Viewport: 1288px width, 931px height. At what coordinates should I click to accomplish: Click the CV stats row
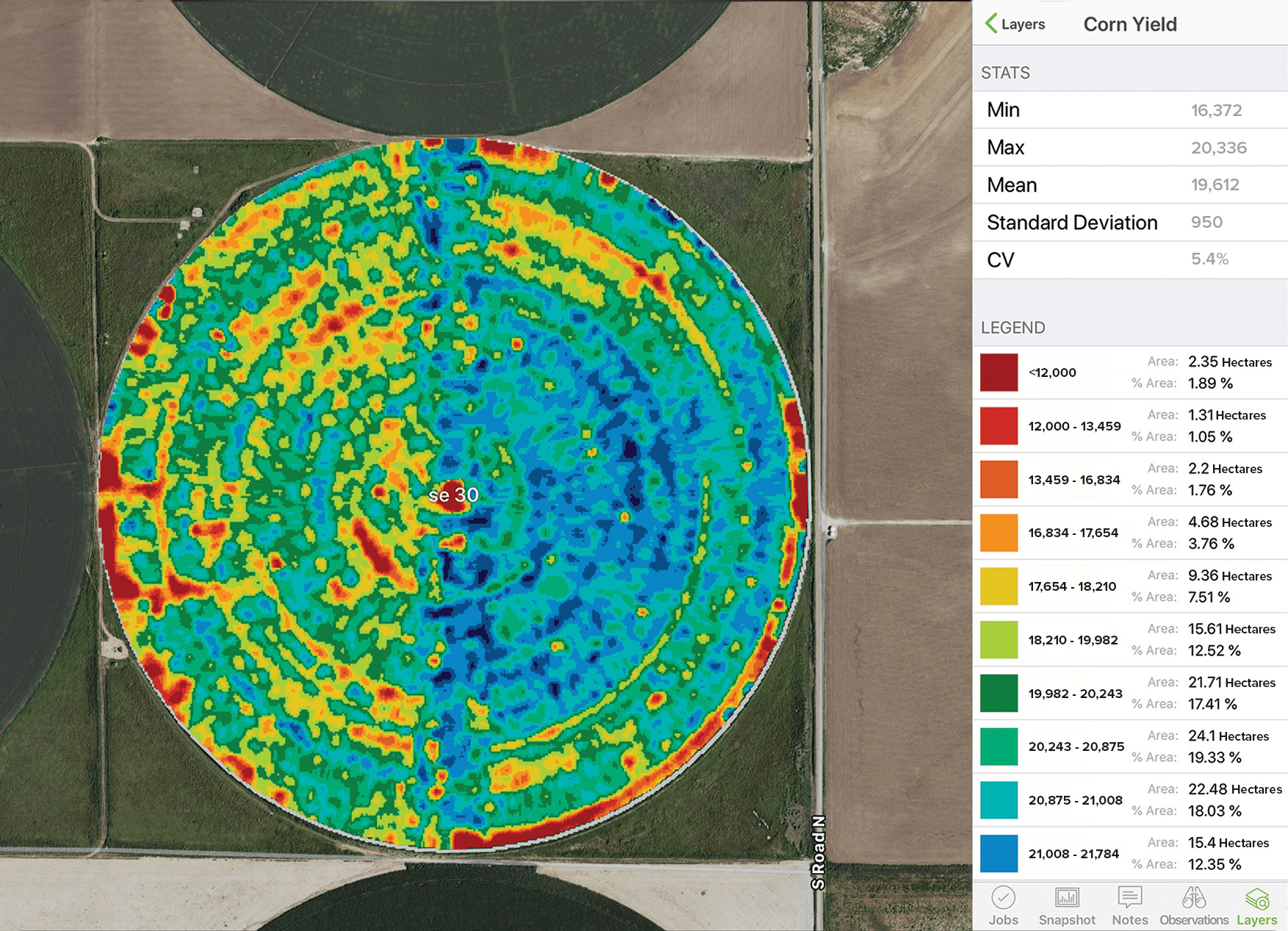click(x=1129, y=260)
